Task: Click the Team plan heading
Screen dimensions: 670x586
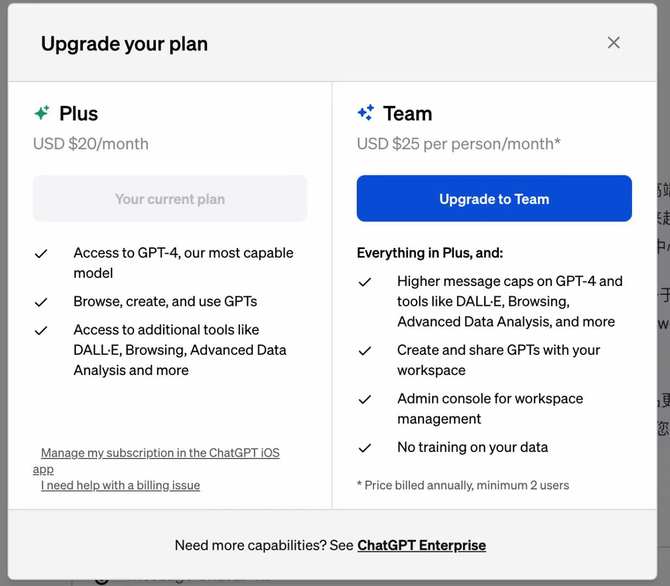Action: 407,113
